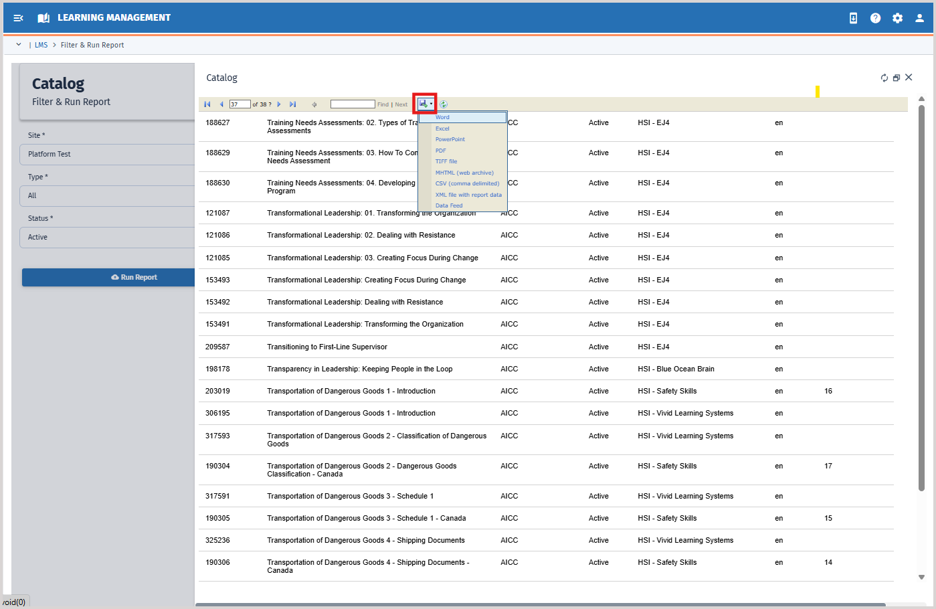Image resolution: width=936 pixels, height=609 pixels.
Task: Open the export save dropdown icon
Action: click(x=425, y=104)
